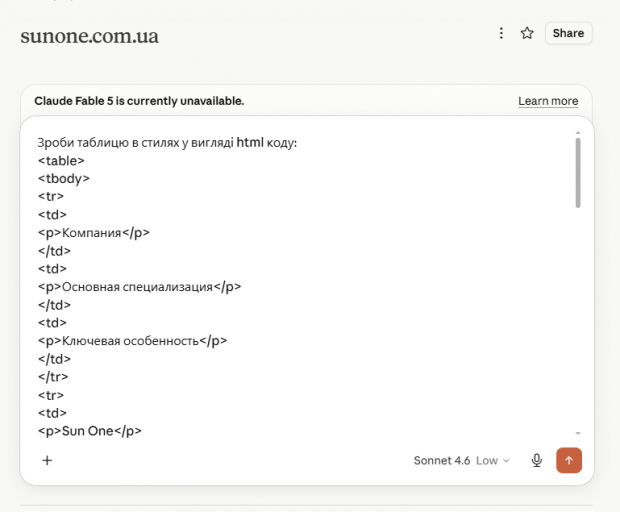
Task: Open the Learn more link
Action: point(548,101)
